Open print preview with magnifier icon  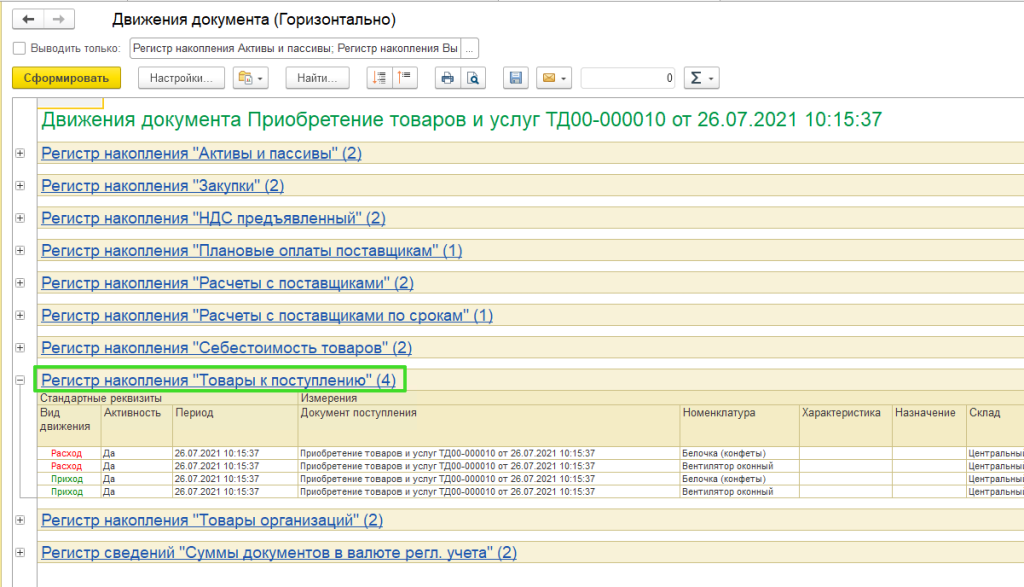[x=473, y=77]
